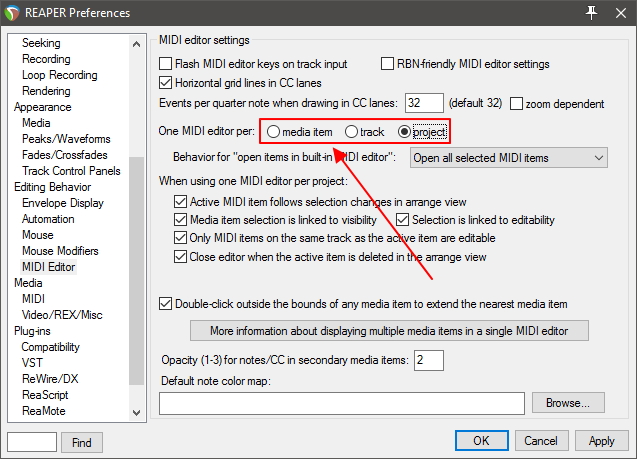Pin the Preferences window with pushpin icon
Image resolution: width=637 pixels, height=459 pixels.
pos(591,13)
